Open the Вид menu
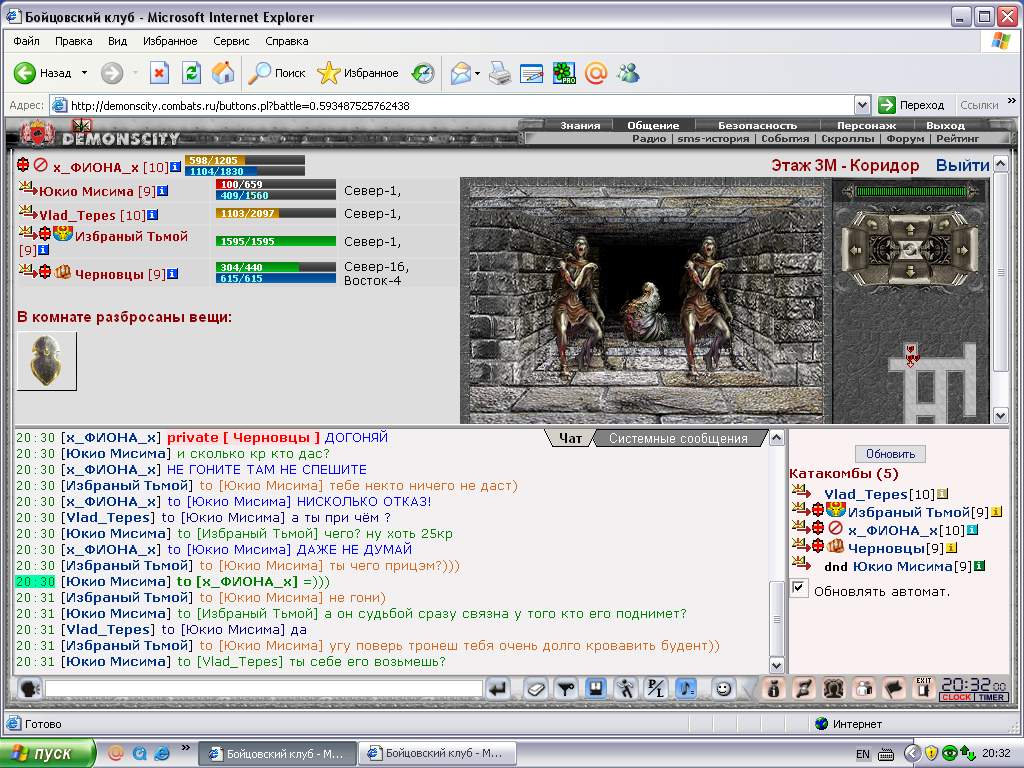The image size is (1024, 768). point(118,40)
